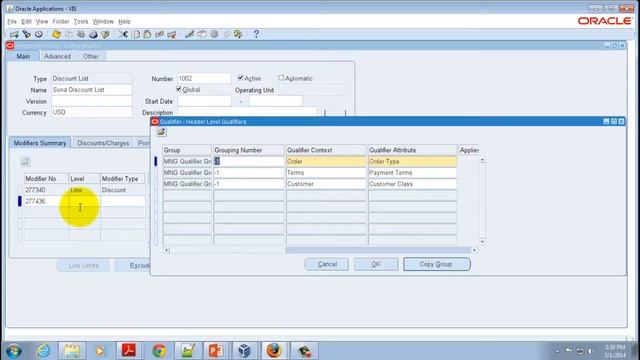Open Firefox from the taskbar
The image size is (640, 360).
[274, 351]
